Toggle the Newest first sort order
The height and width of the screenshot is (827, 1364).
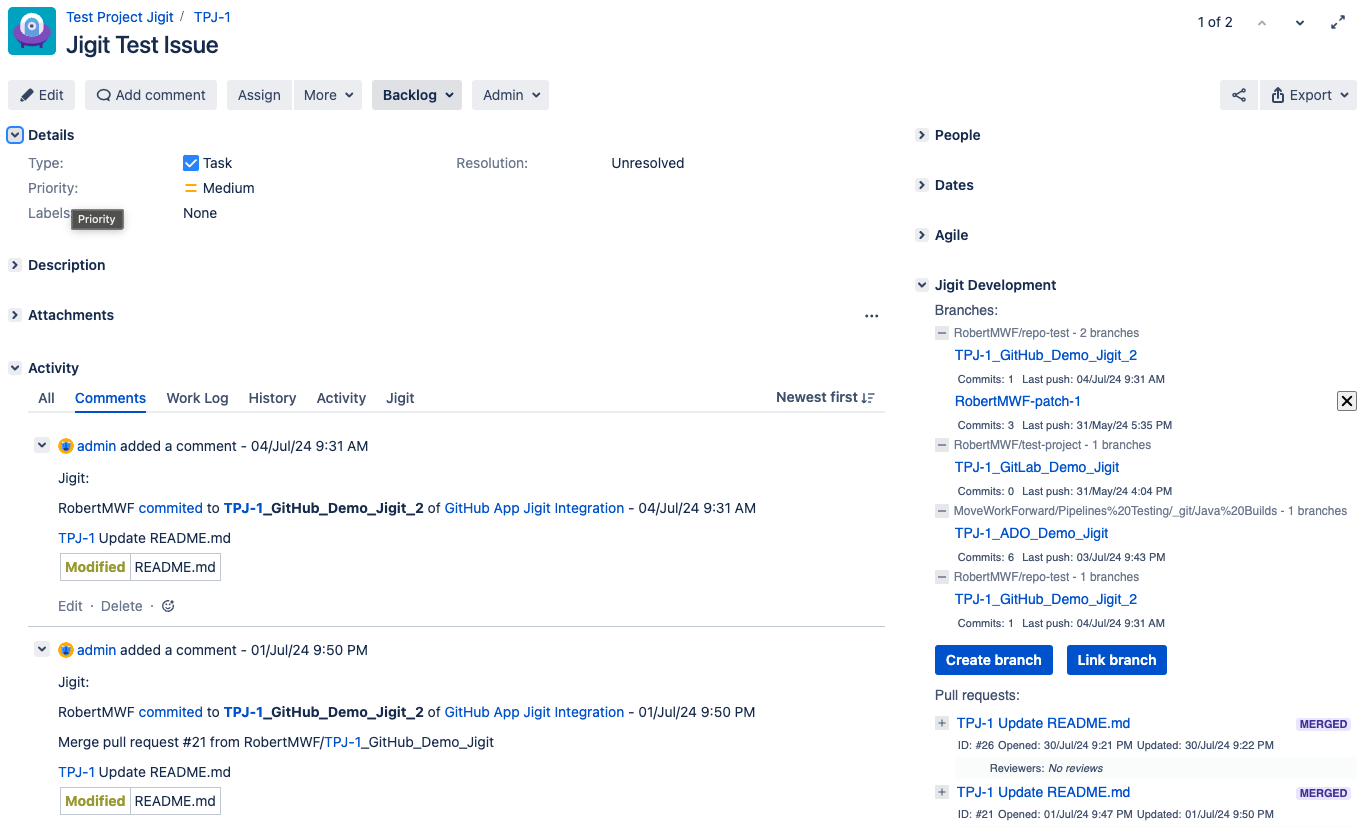825,398
